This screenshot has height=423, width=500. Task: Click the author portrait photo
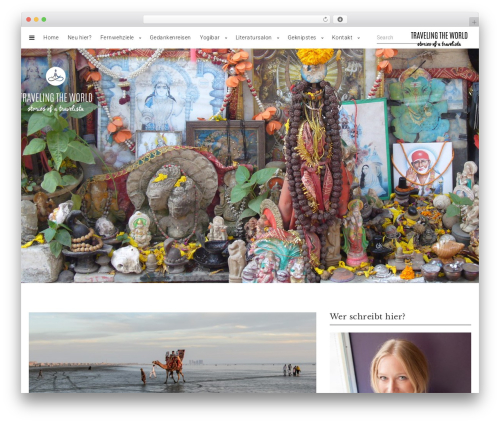(x=400, y=363)
